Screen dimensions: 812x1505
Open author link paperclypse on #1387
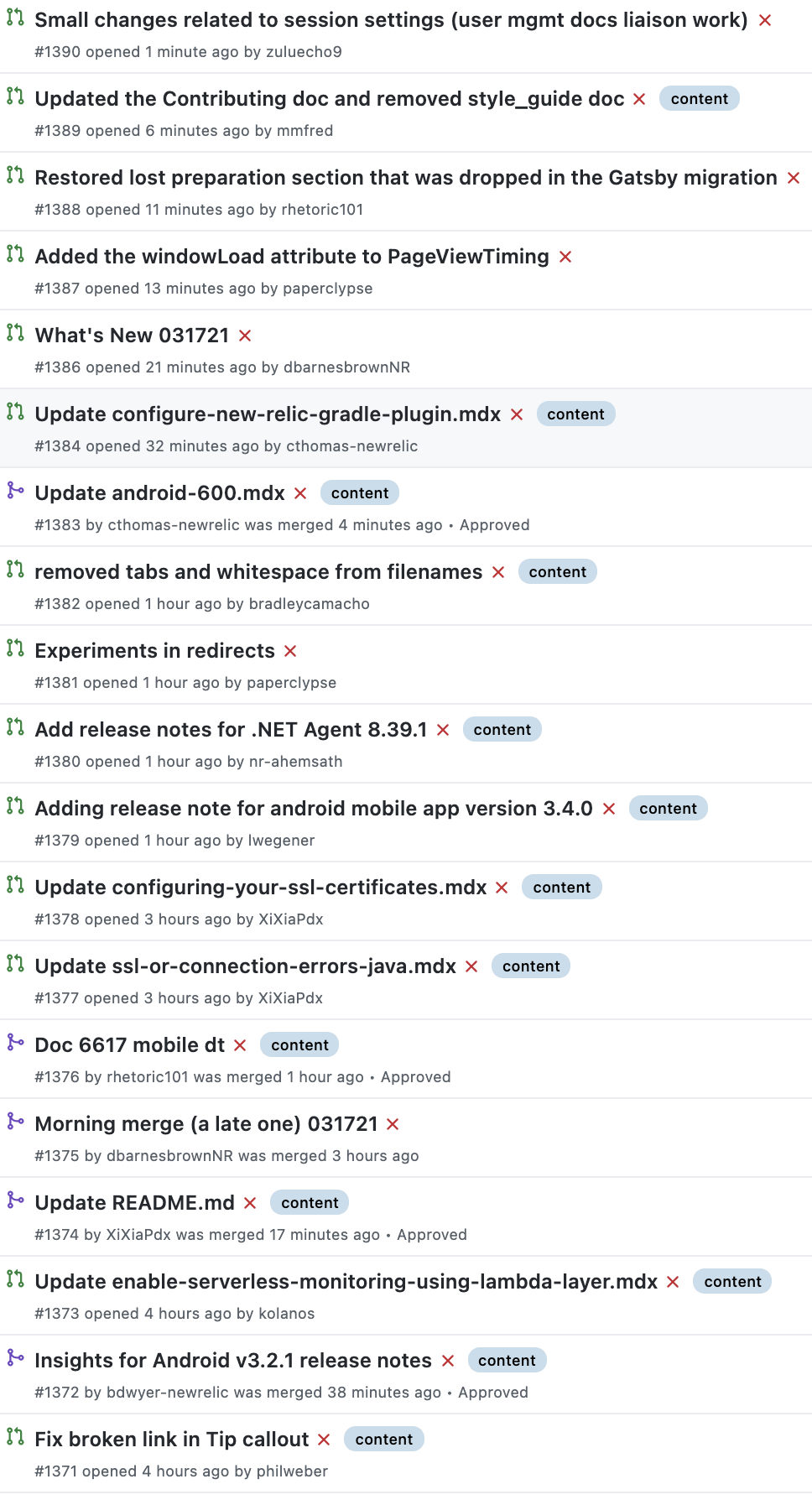327,289
